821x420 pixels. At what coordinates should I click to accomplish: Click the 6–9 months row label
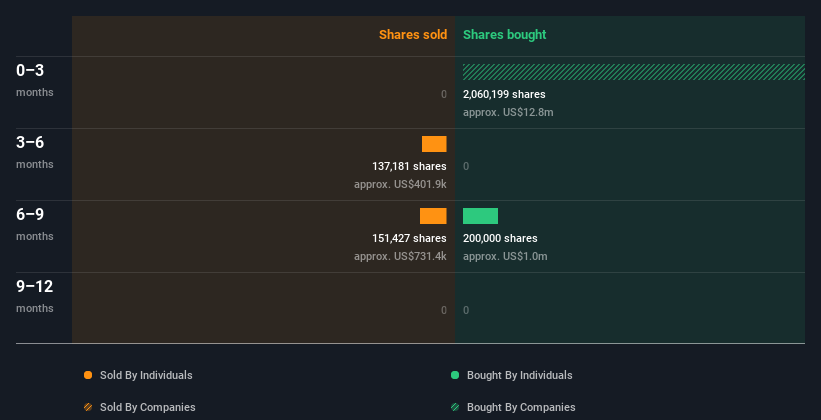click(x=35, y=224)
